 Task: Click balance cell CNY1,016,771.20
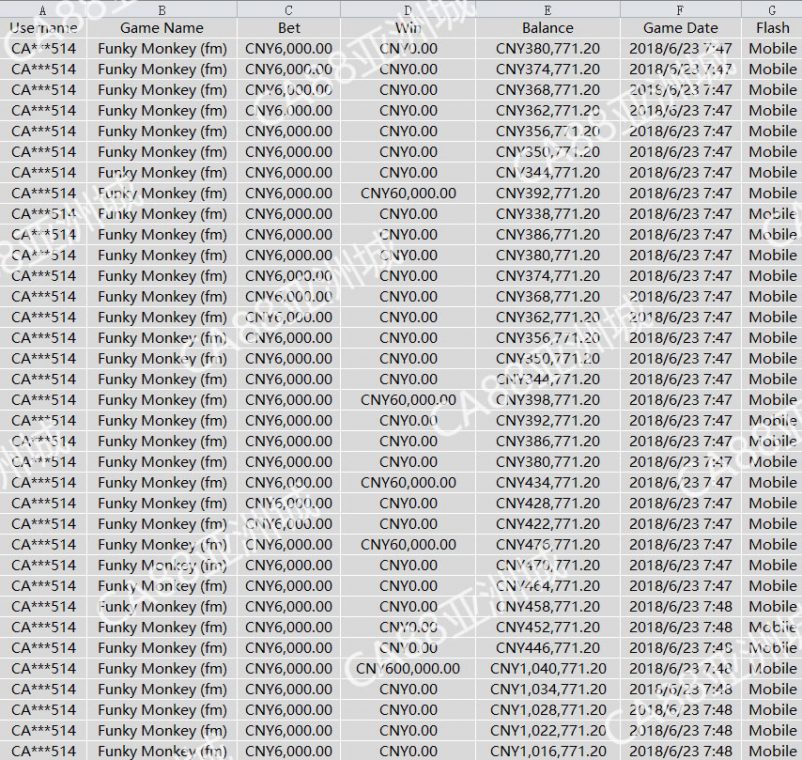click(x=548, y=751)
